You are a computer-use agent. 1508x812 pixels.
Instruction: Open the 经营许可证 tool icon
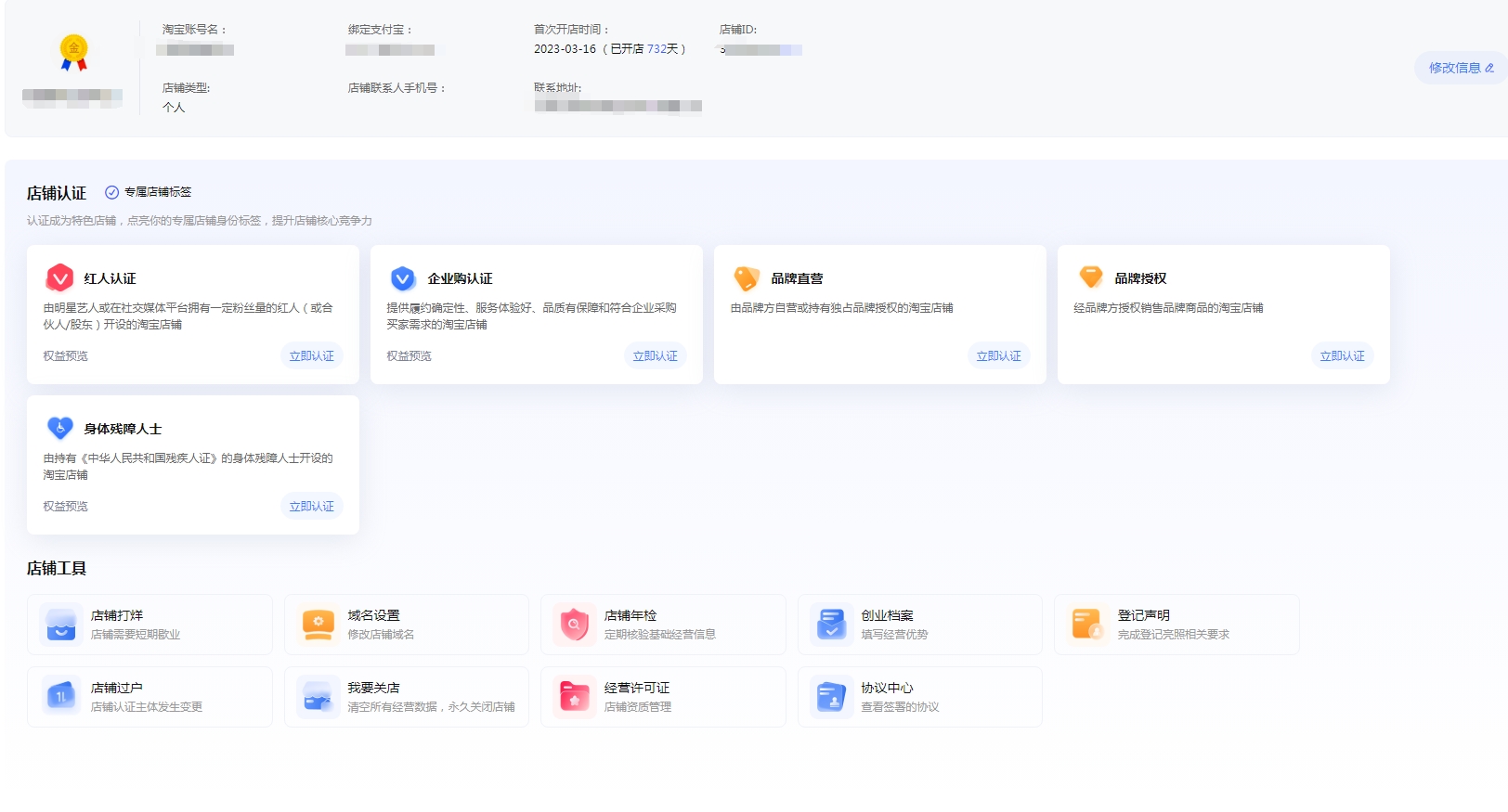click(x=575, y=697)
